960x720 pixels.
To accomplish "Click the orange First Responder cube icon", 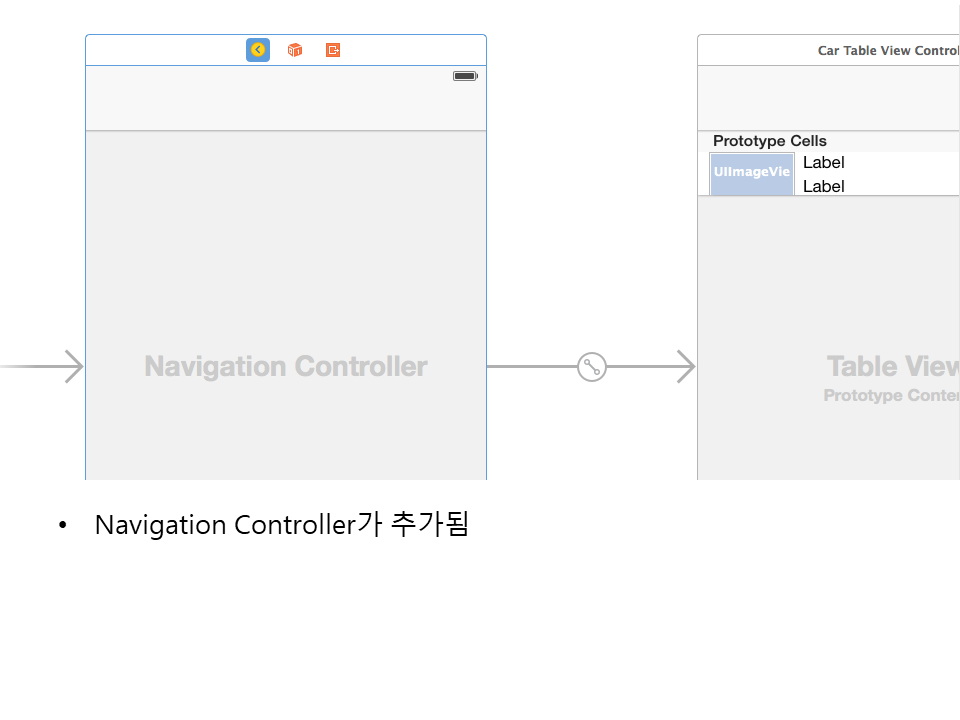I will [295, 50].
